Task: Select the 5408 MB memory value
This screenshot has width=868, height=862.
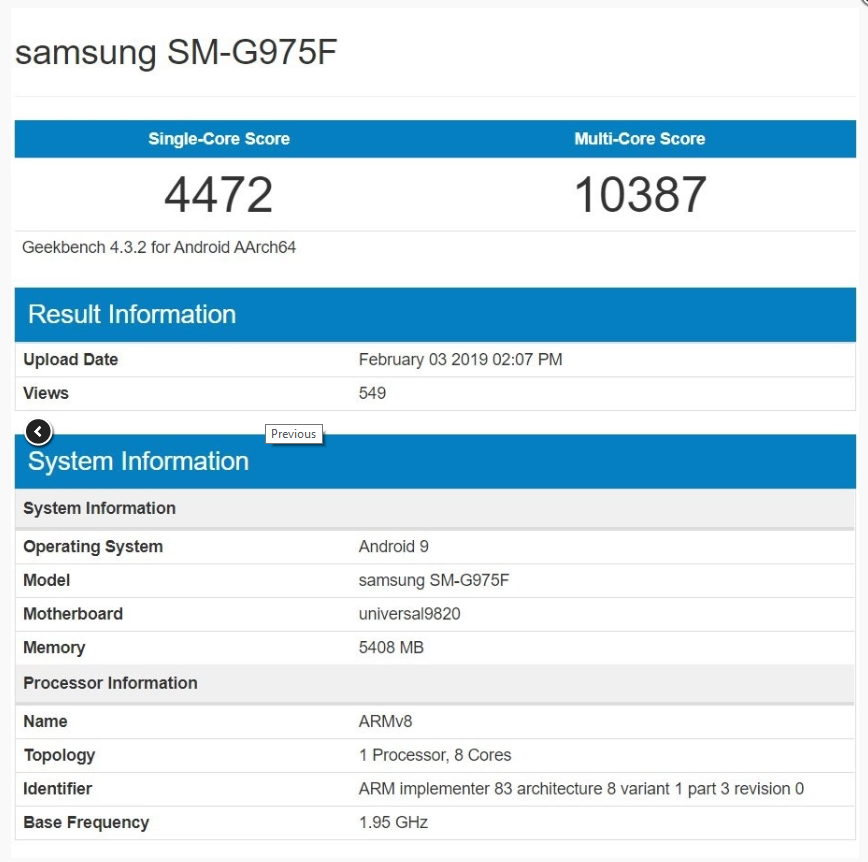Action: (x=391, y=648)
